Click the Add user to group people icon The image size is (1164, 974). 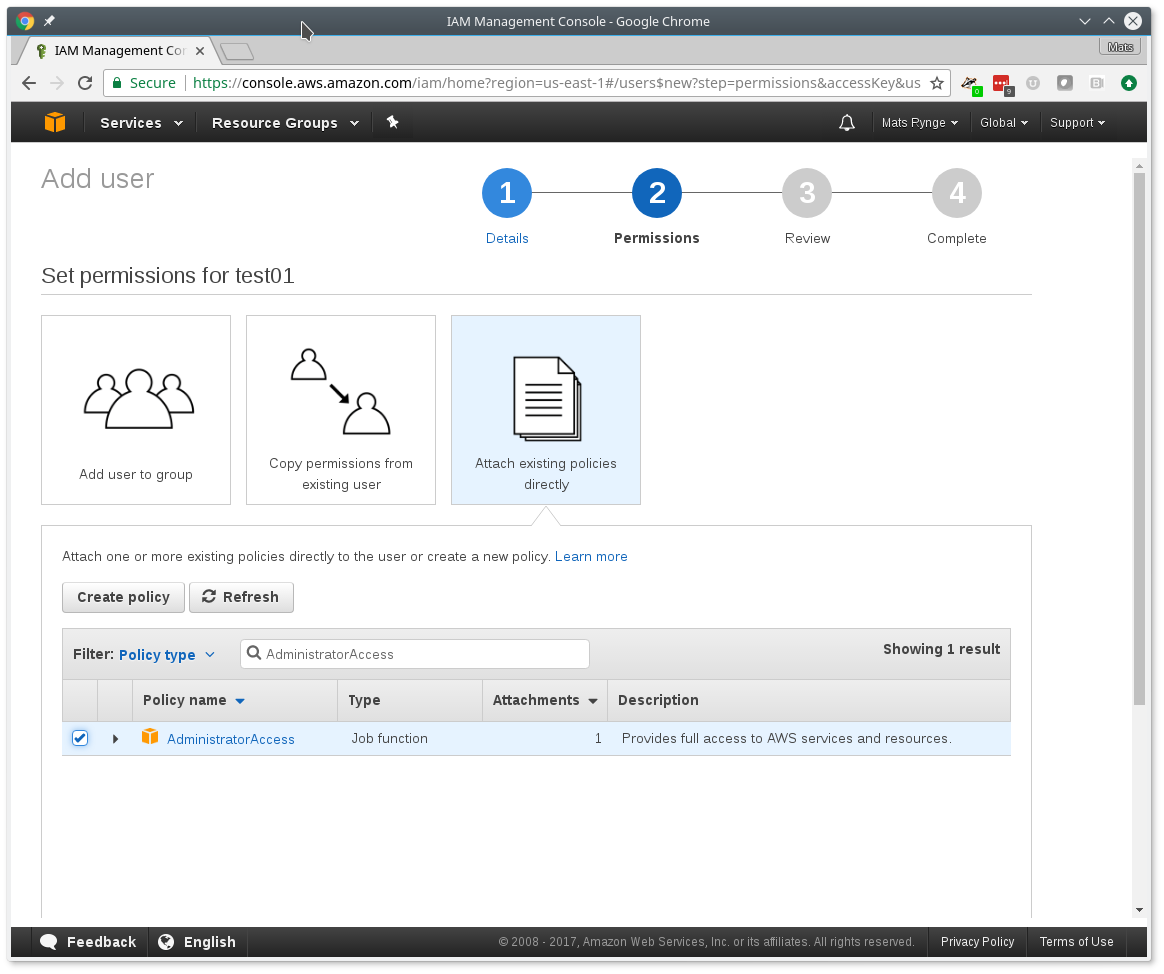tap(139, 399)
